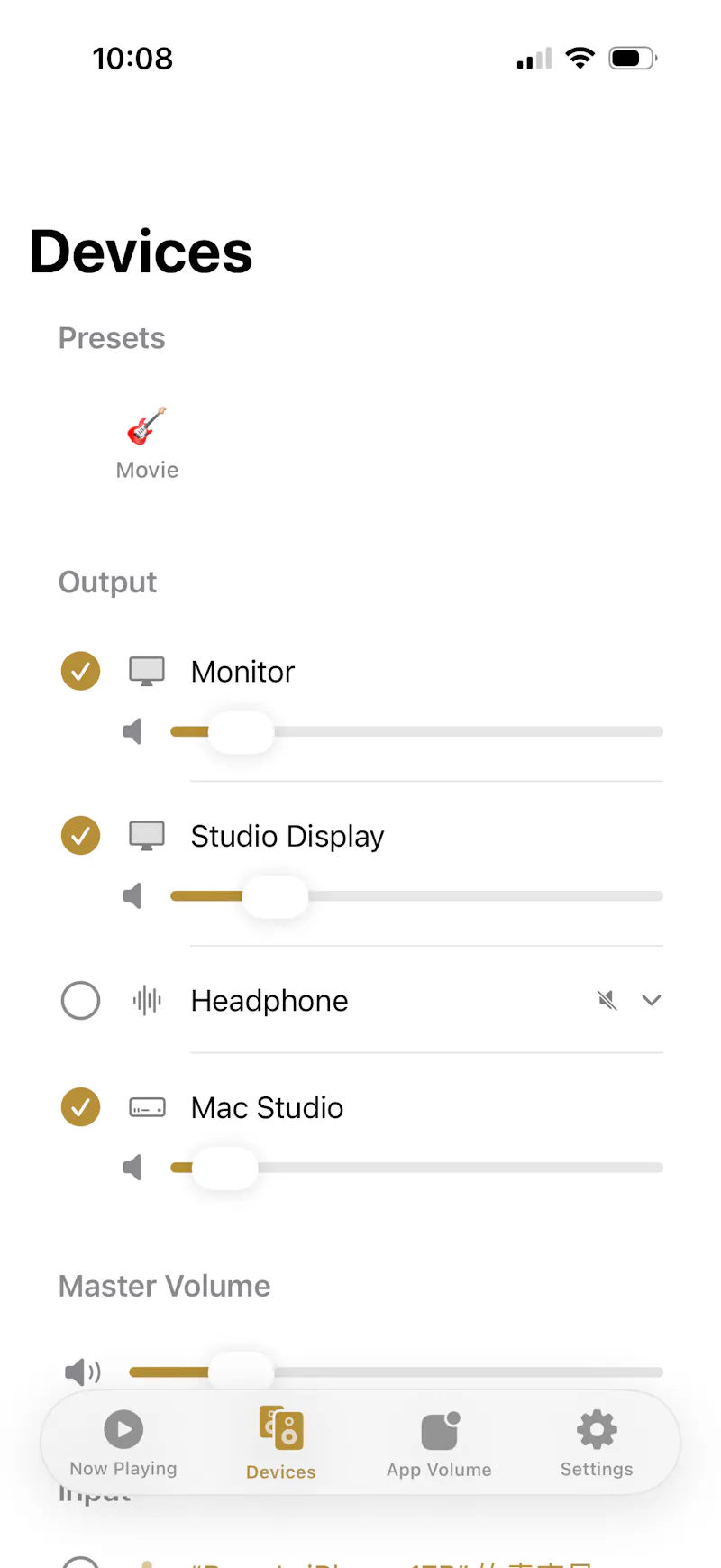The width and height of the screenshot is (721, 1568).
Task: Uncheck the Studio Display output
Action: point(80,836)
